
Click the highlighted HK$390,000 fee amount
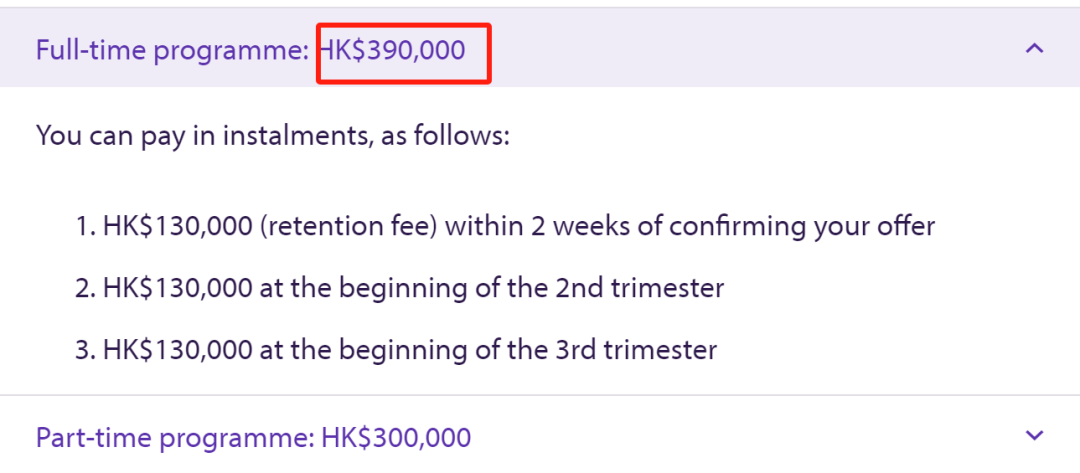pos(394,50)
